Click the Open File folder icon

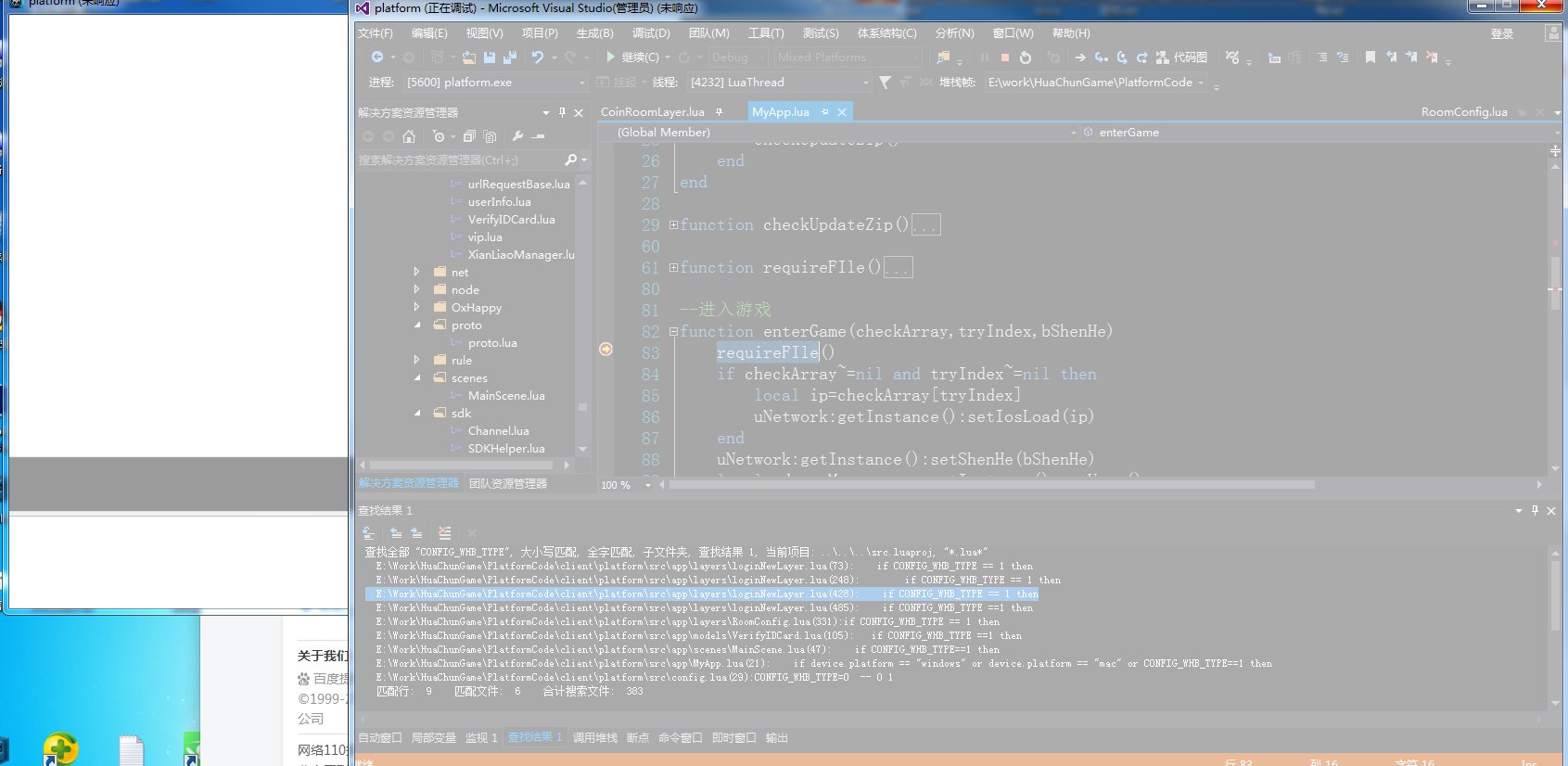pyautogui.click(x=469, y=57)
